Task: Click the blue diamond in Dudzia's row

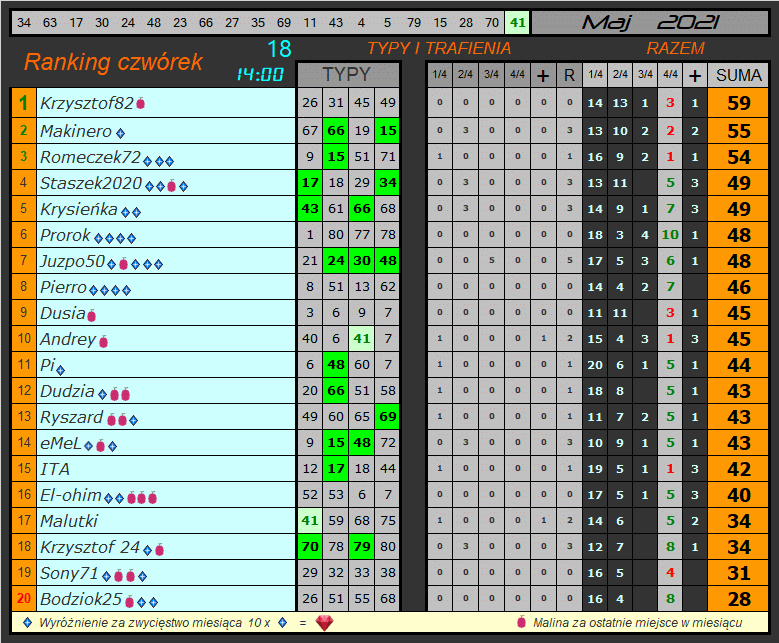Action: pyautogui.click(x=102, y=395)
